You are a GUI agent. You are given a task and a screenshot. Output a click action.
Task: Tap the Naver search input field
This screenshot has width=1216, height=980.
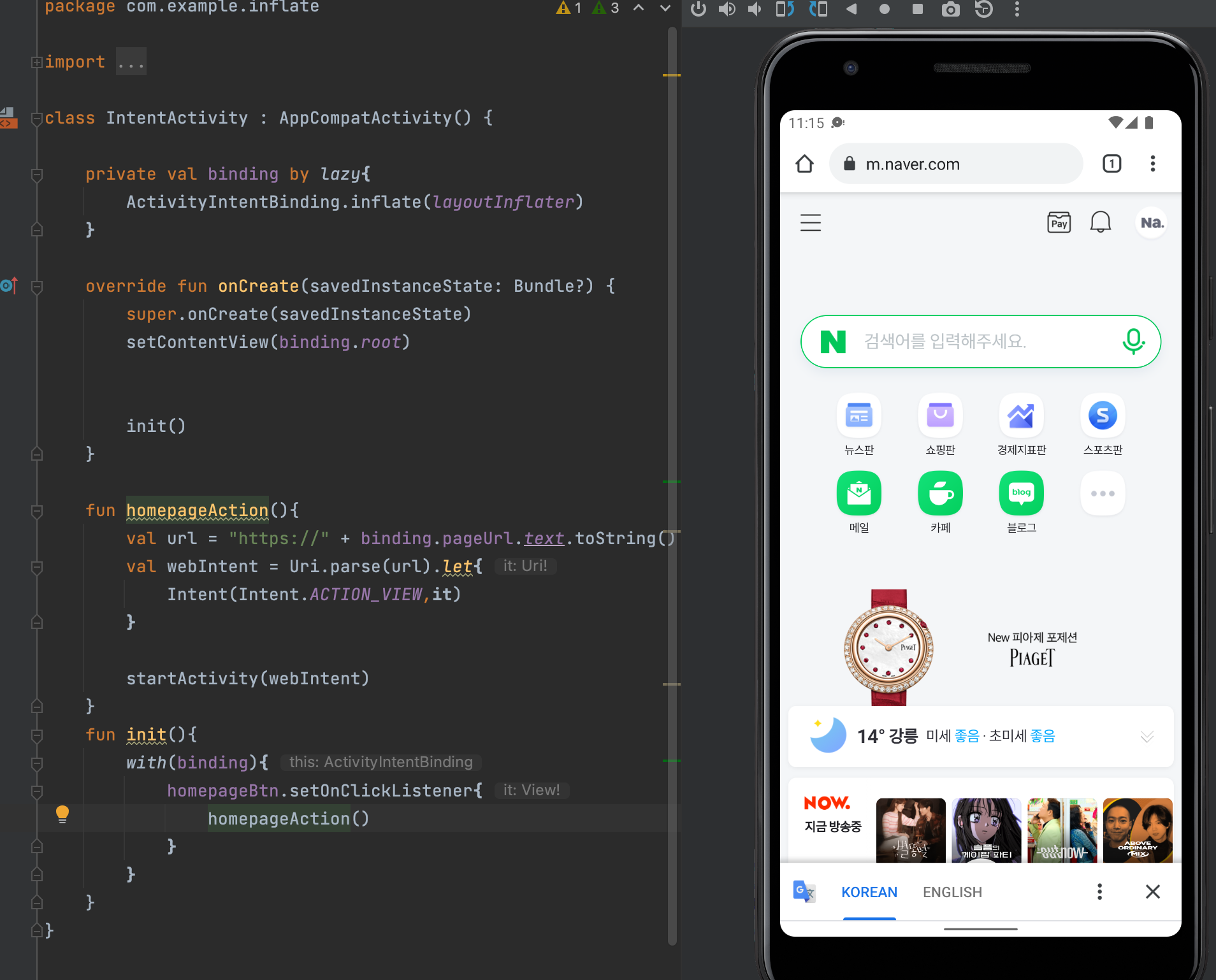(981, 342)
